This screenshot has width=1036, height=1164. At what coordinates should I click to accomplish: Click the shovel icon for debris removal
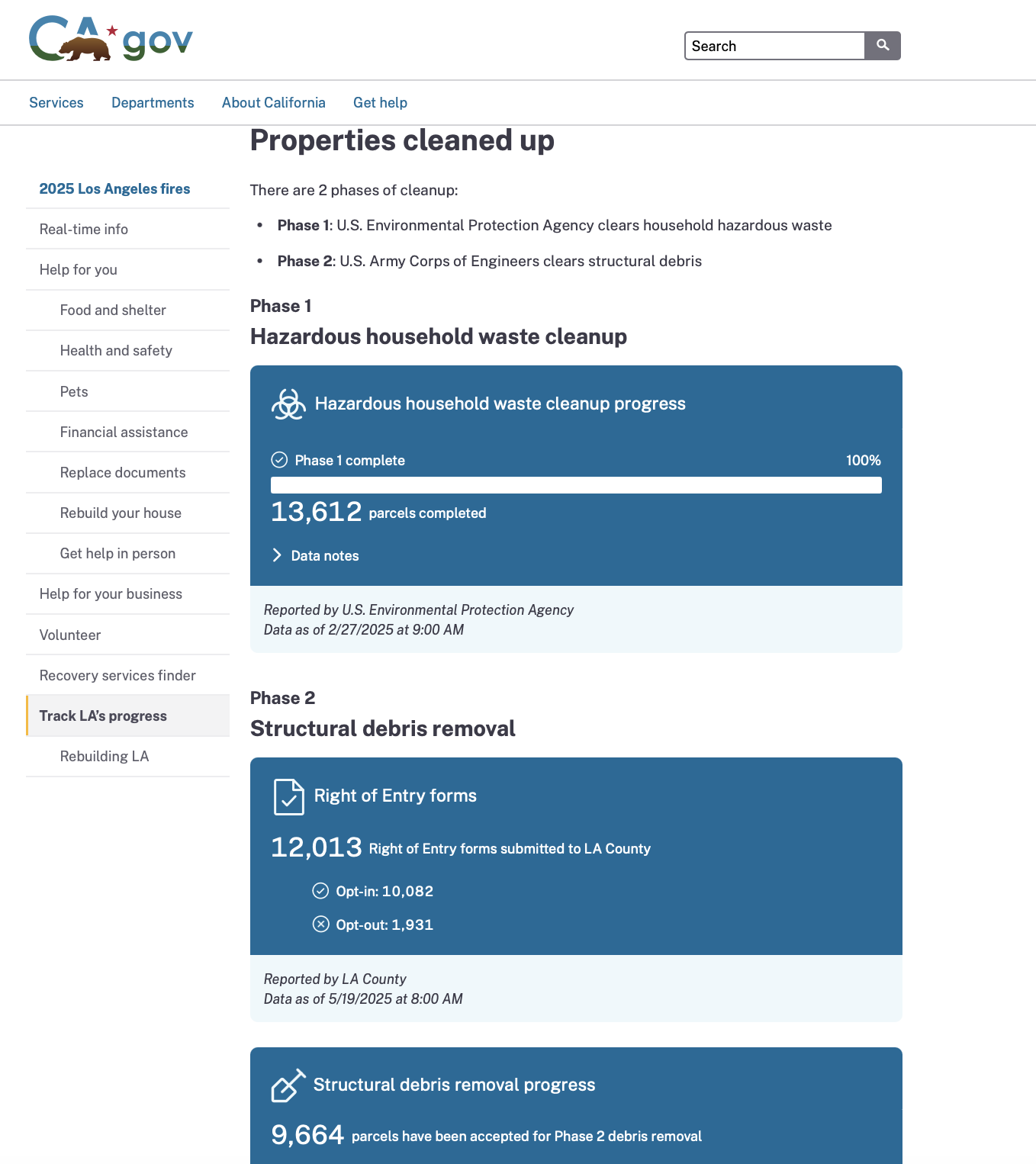coord(288,1085)
